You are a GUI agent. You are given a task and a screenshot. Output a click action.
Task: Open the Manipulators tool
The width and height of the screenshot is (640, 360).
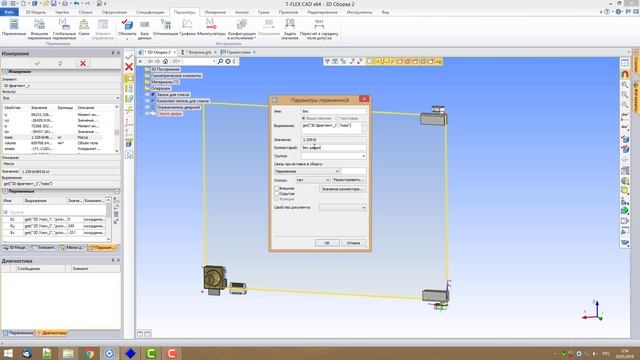tap(211, 28)
